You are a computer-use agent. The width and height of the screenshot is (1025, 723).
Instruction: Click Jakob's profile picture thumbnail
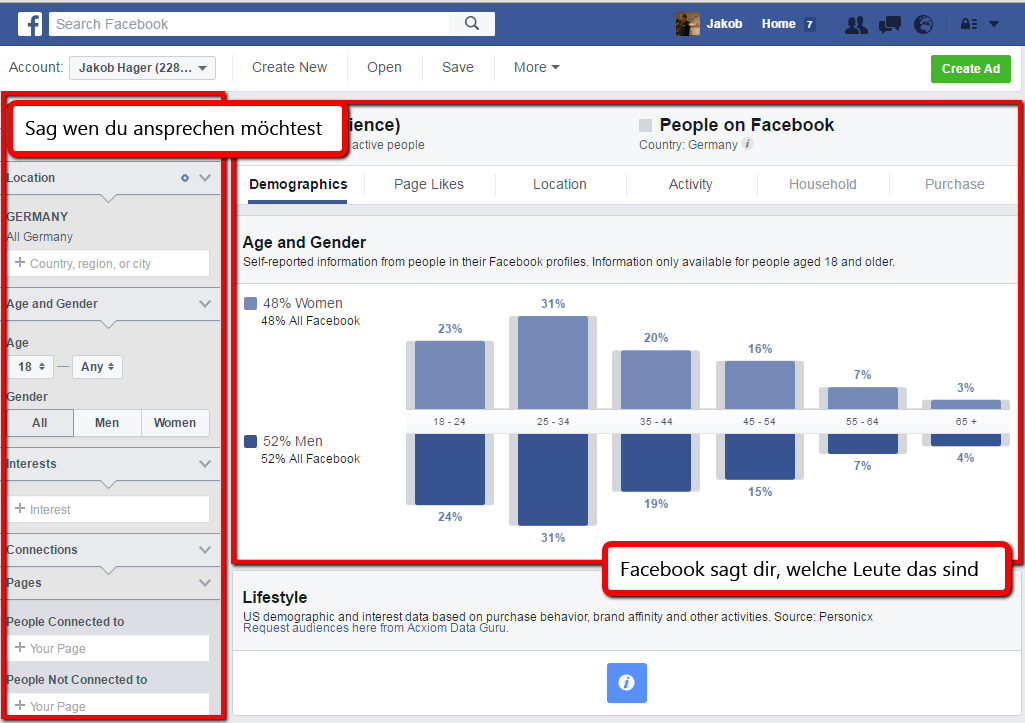point(688,24)
